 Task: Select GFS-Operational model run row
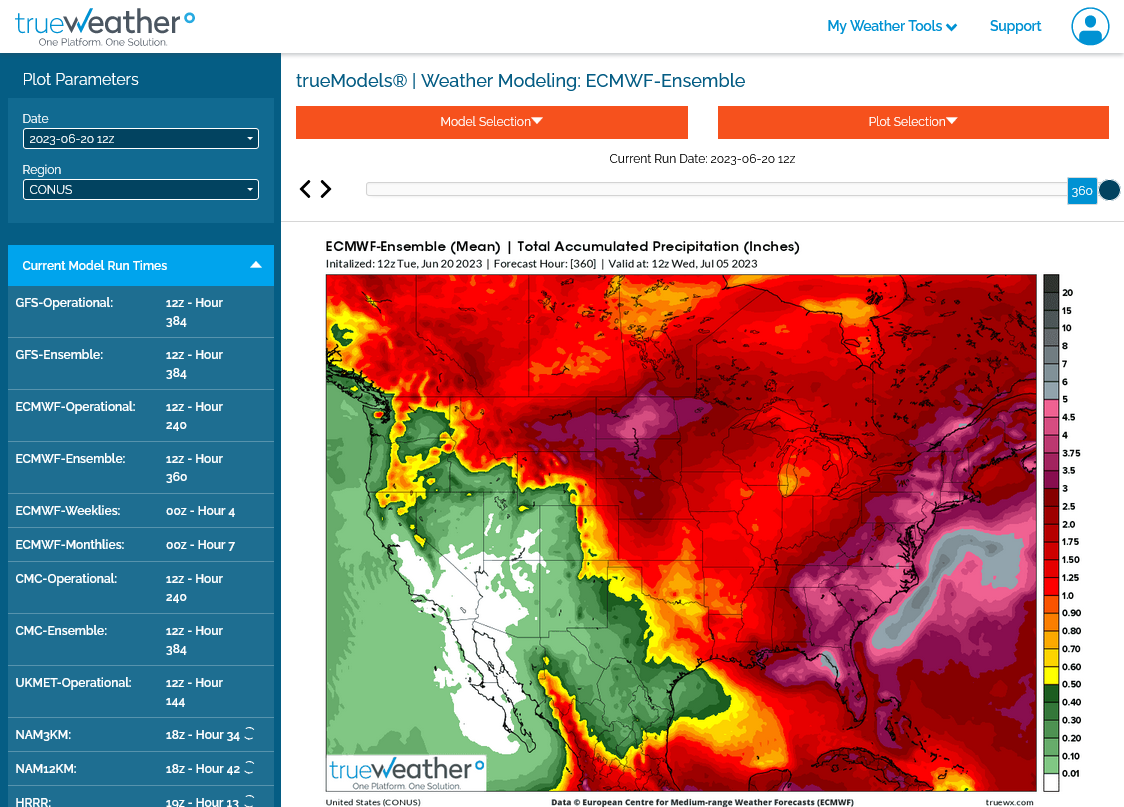tap(140, 312)
